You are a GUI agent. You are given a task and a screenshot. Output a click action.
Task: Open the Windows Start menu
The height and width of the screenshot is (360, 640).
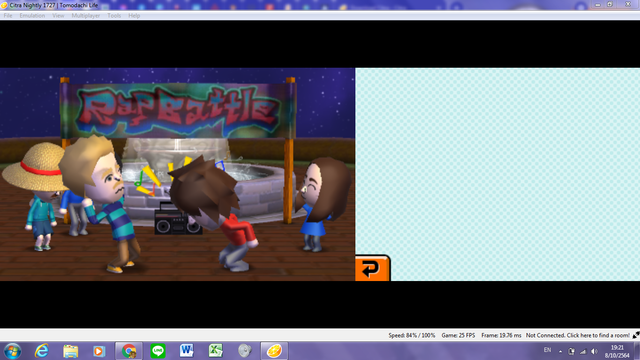pyautogui.click(x=12, y=351)
